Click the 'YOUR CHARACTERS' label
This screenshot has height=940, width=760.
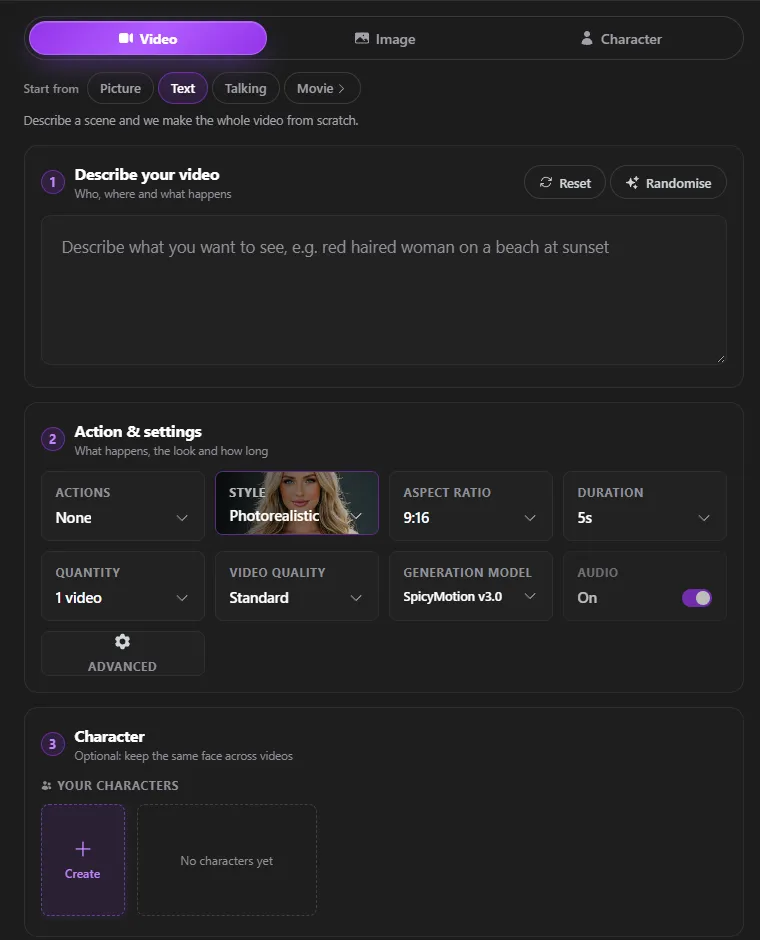[x=117, y=785]
